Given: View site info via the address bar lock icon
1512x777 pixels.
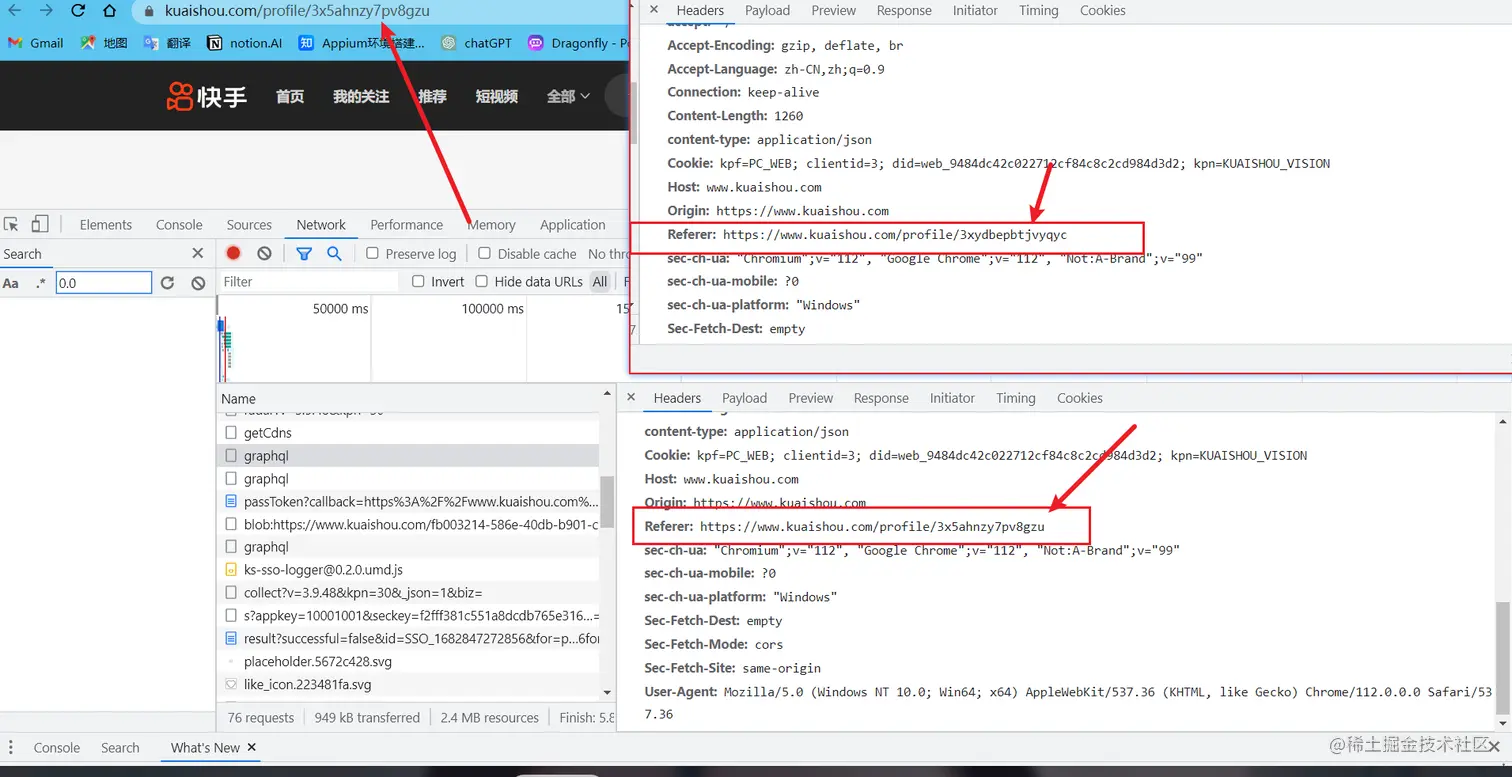Looking at the screenshot, I should [x=149, y=11].
